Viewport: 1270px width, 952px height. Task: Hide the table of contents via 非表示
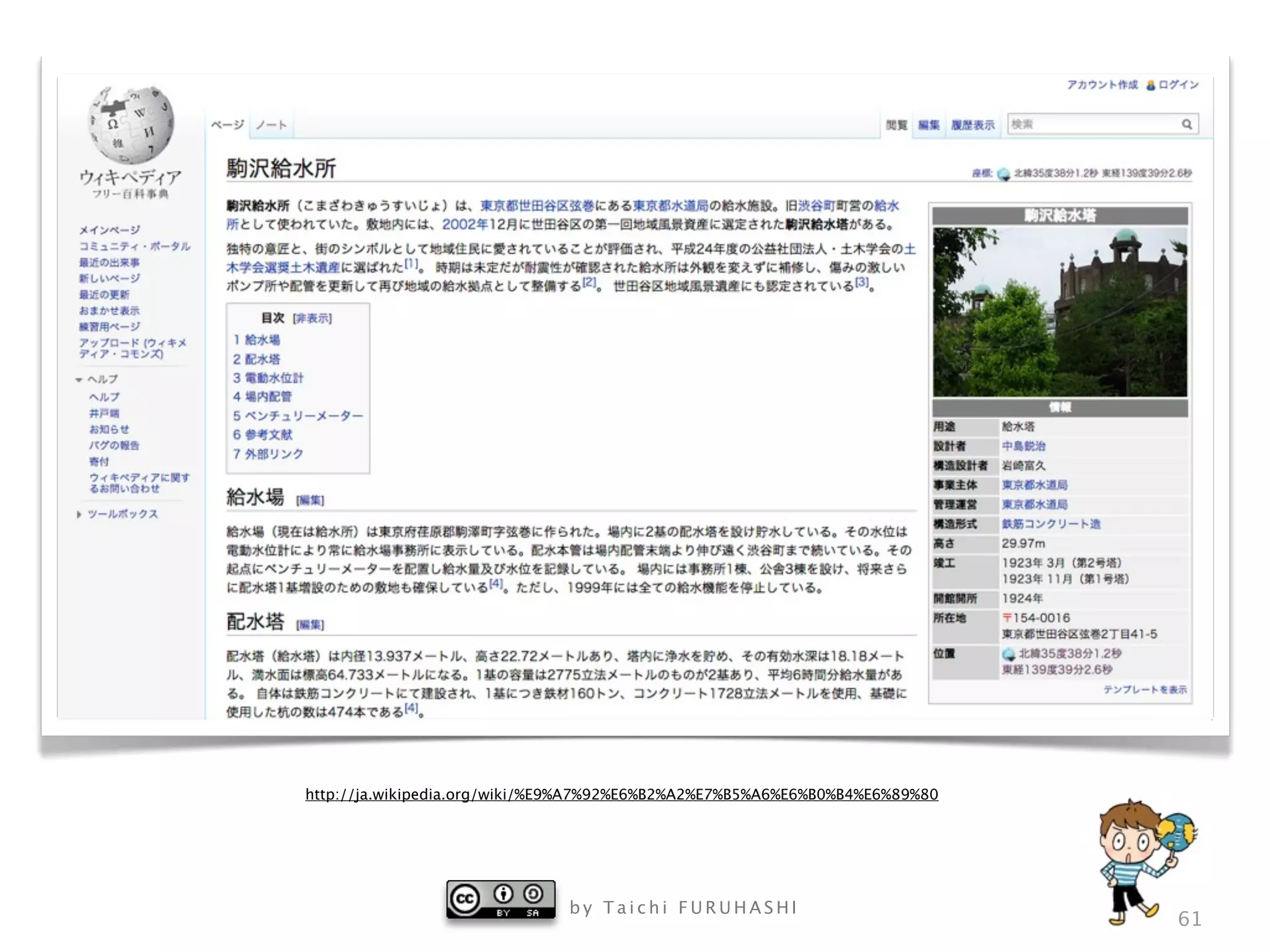[x=313, y=319]
